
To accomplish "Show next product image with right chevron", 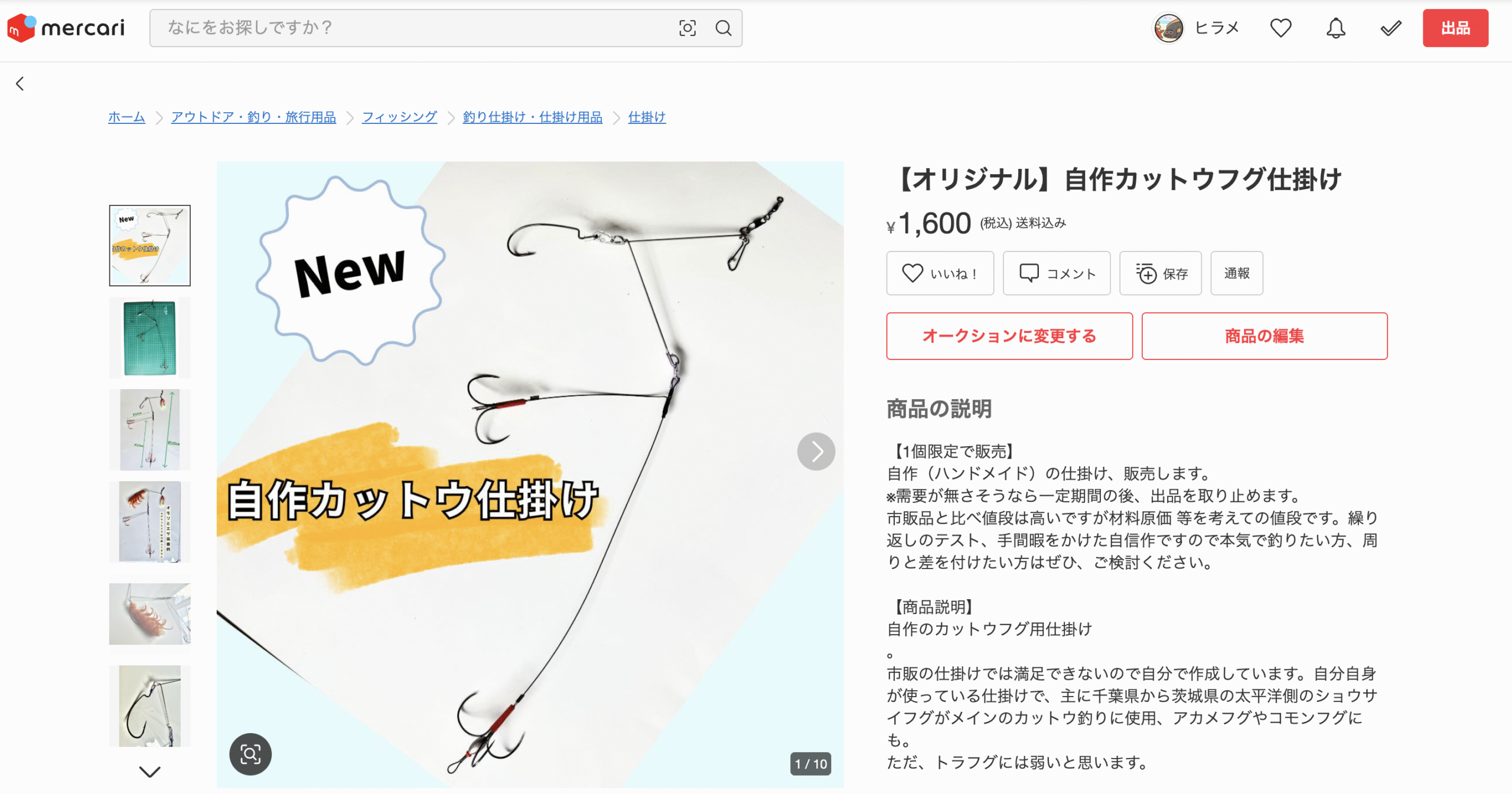I will click(x=816, y=452).
